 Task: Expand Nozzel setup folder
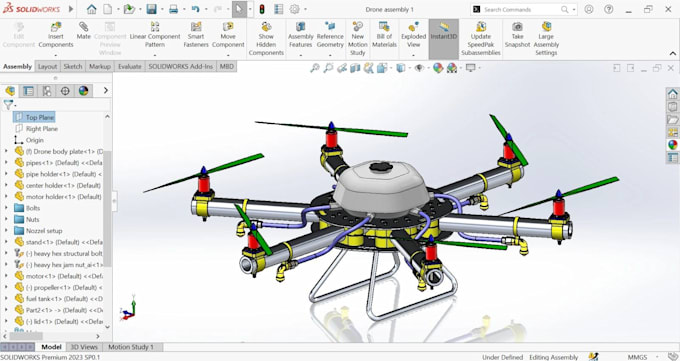[x=6, y=230]
